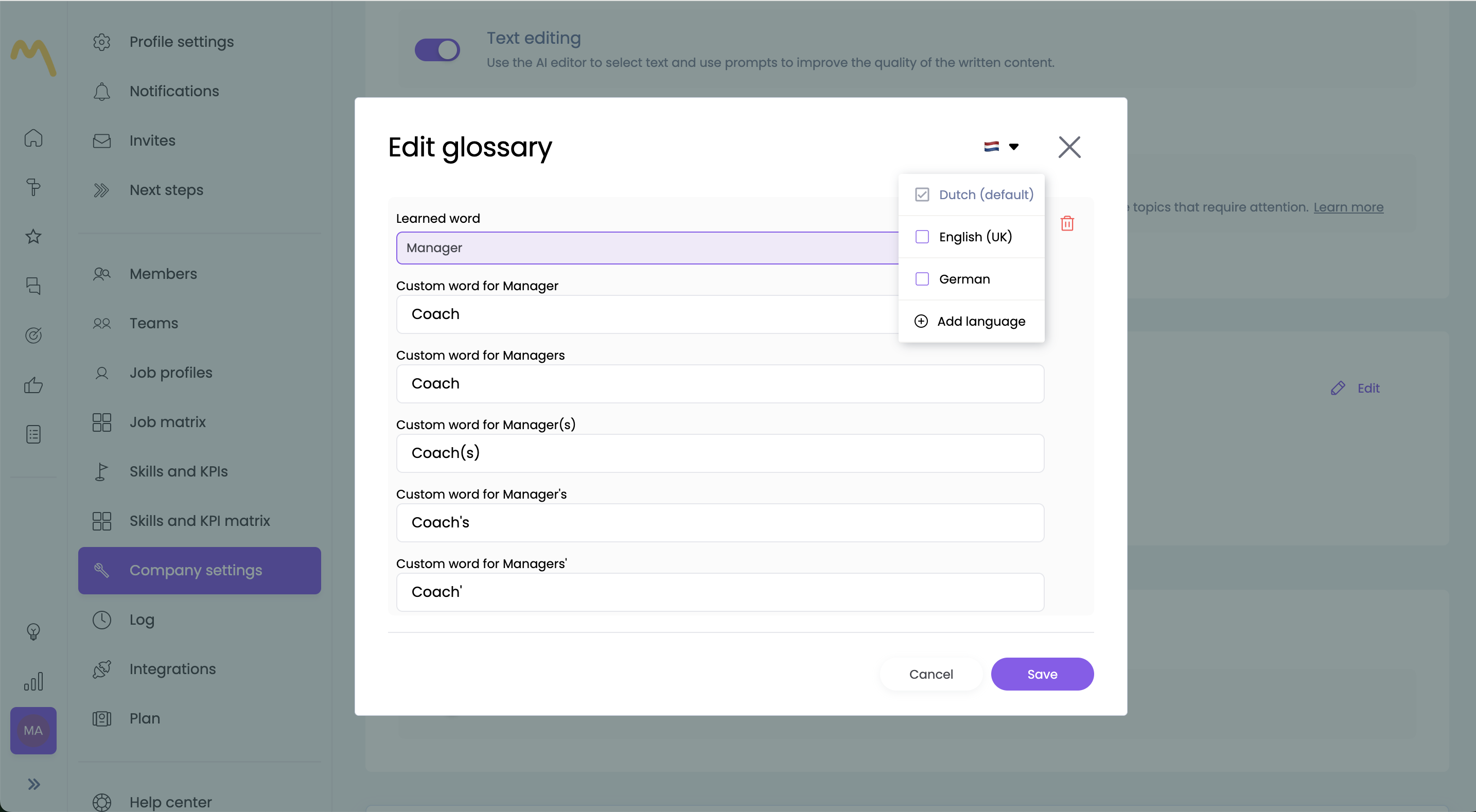This screenshot has height=812, width=1476.
Task: Open the Dutch flag language dropdown
Action: (1001, 147)
